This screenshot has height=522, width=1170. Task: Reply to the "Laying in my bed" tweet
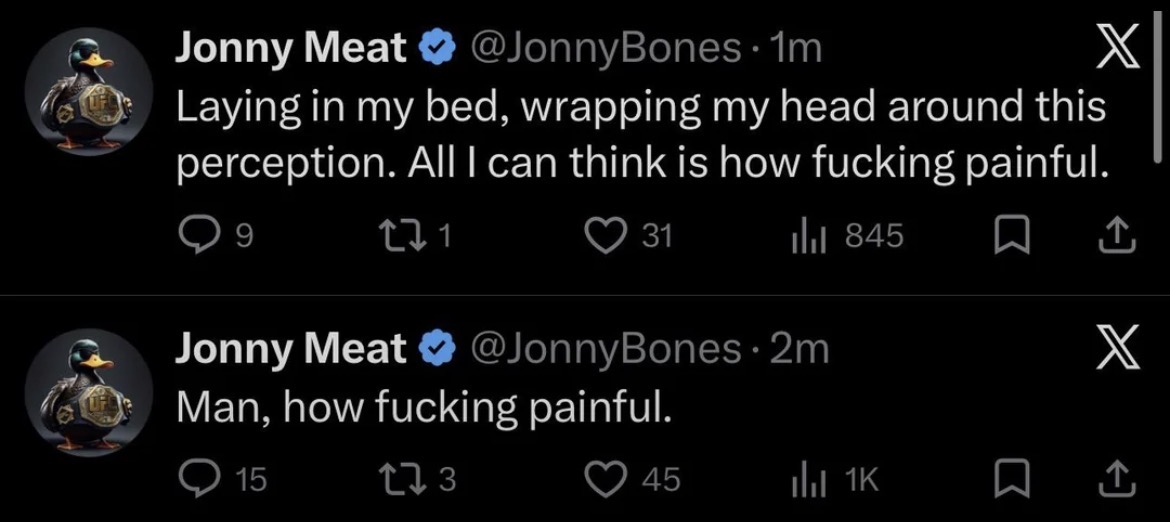tap(194, 235)
